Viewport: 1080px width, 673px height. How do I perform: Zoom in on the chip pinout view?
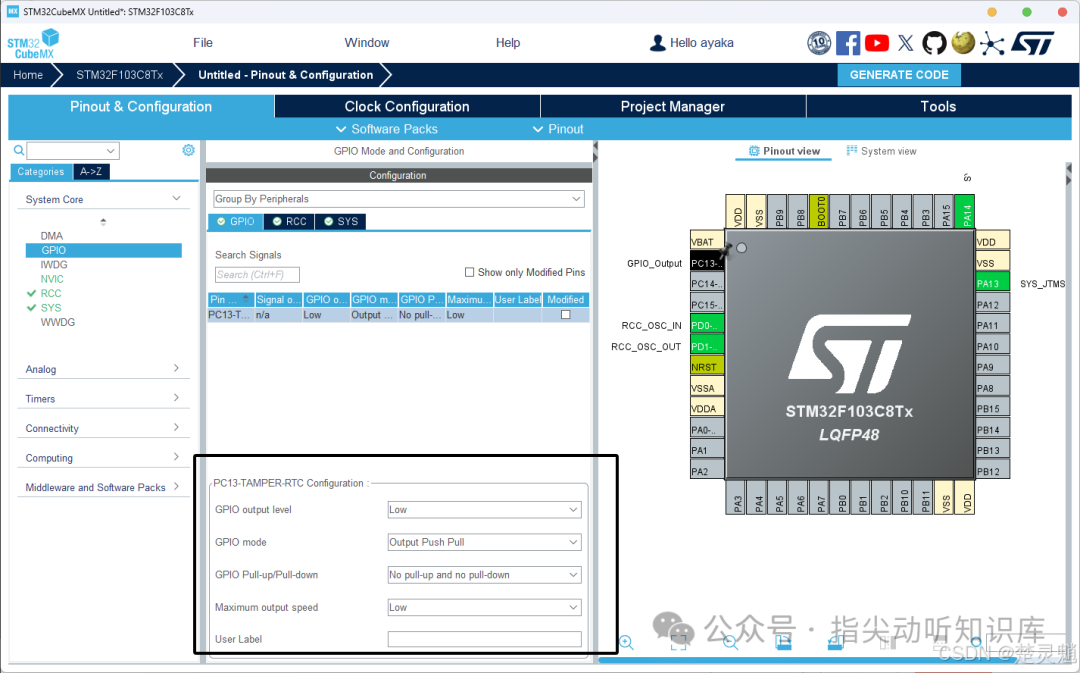click(x=626, y=643)
